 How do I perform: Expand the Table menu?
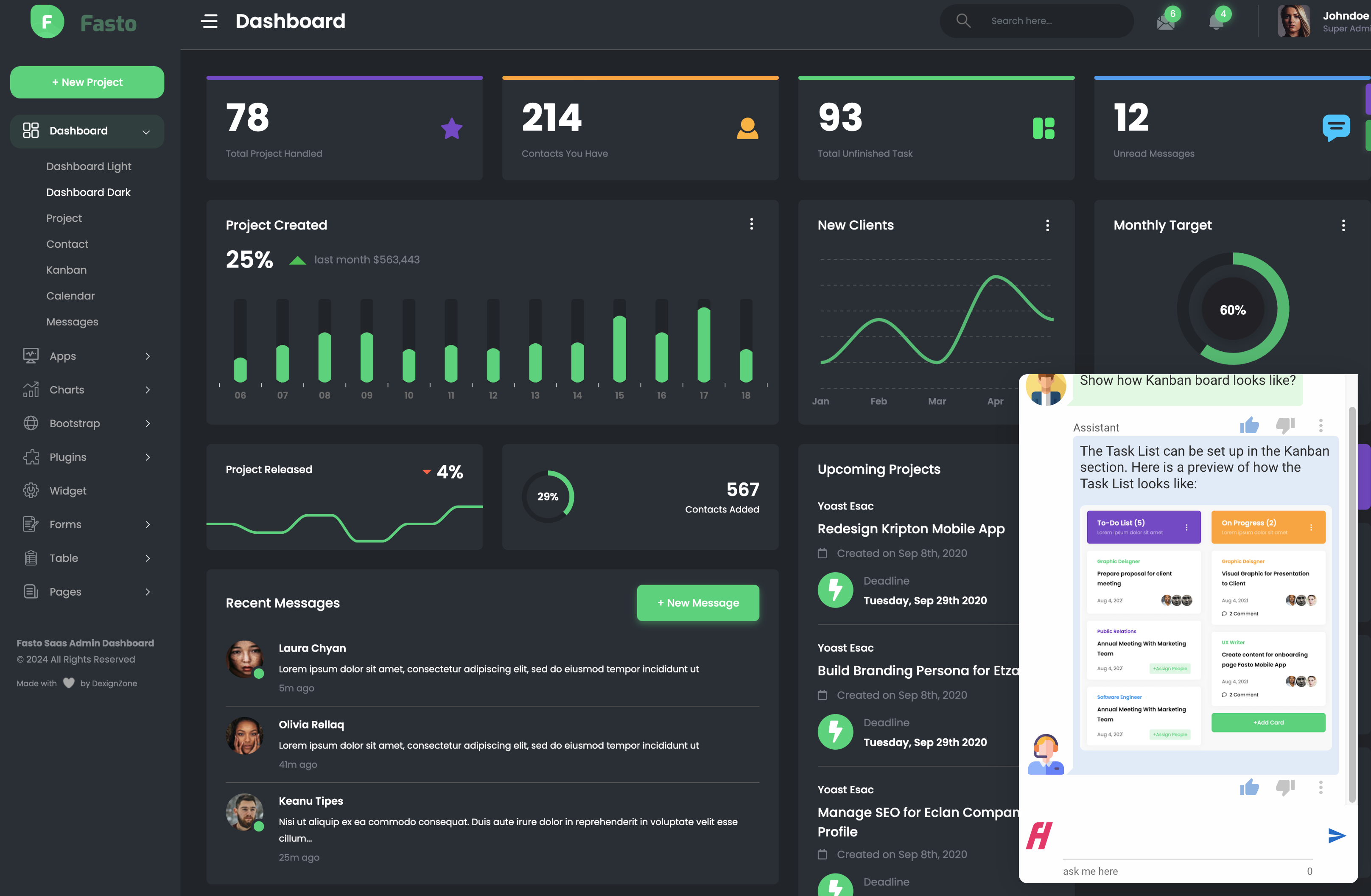[87, 558]
